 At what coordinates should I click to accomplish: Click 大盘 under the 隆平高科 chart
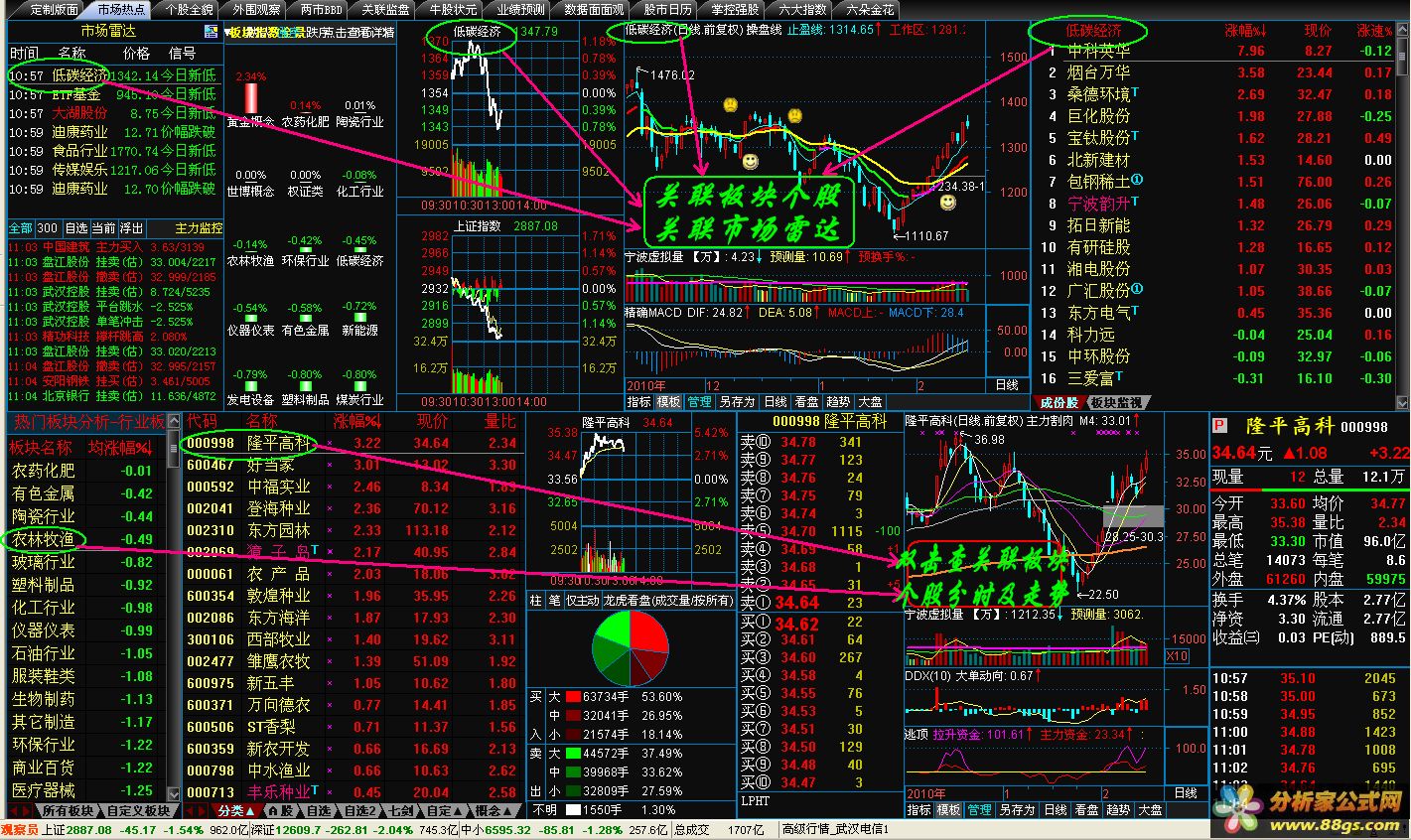tap(1150, 810)
